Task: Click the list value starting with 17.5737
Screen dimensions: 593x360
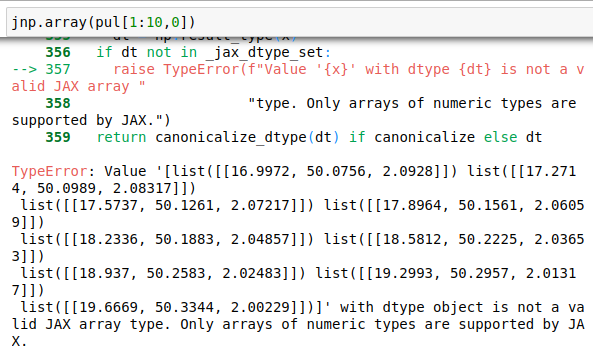Action: point(167,205)
